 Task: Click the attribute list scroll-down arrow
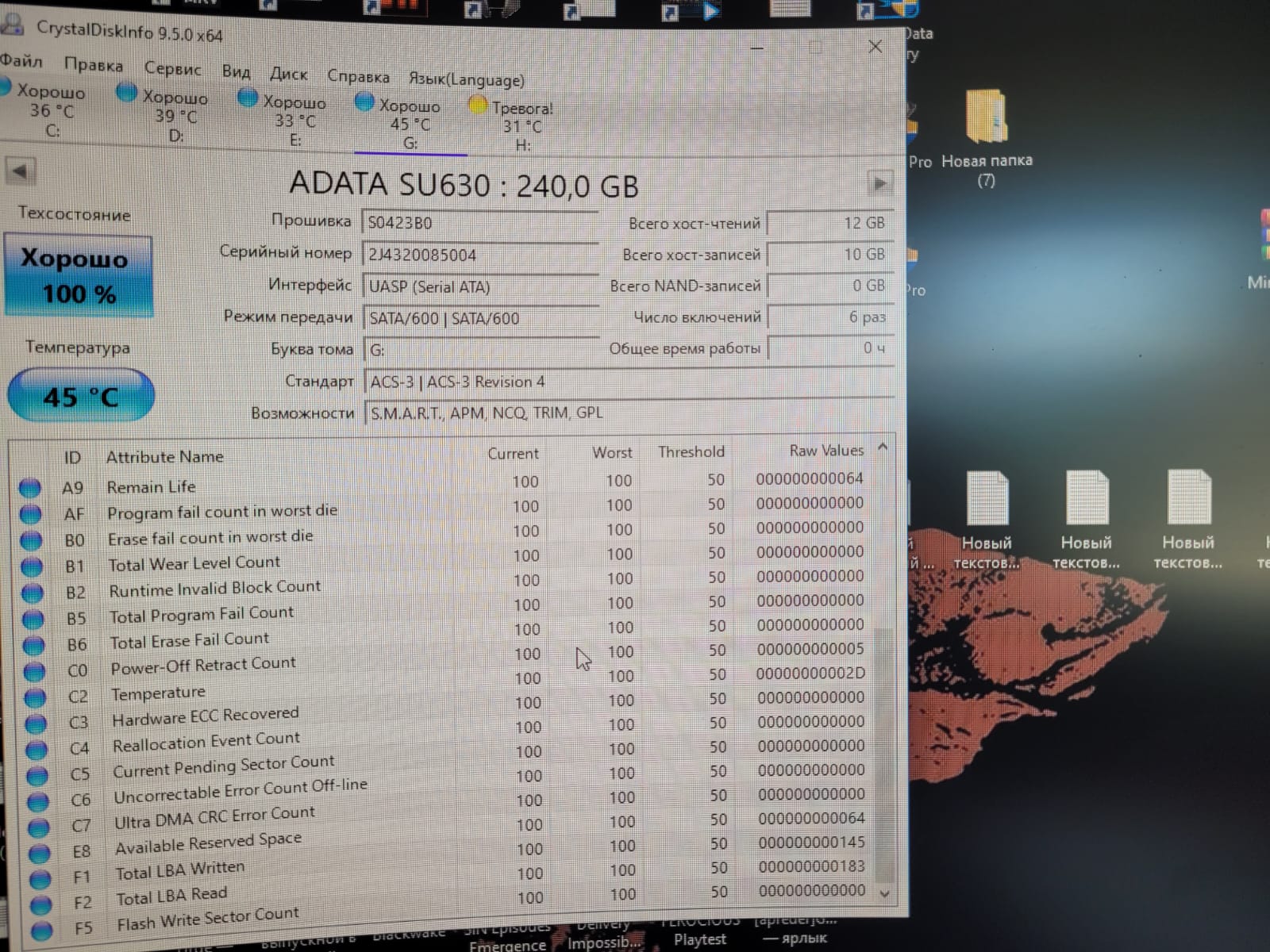click(x=884, y=894)
